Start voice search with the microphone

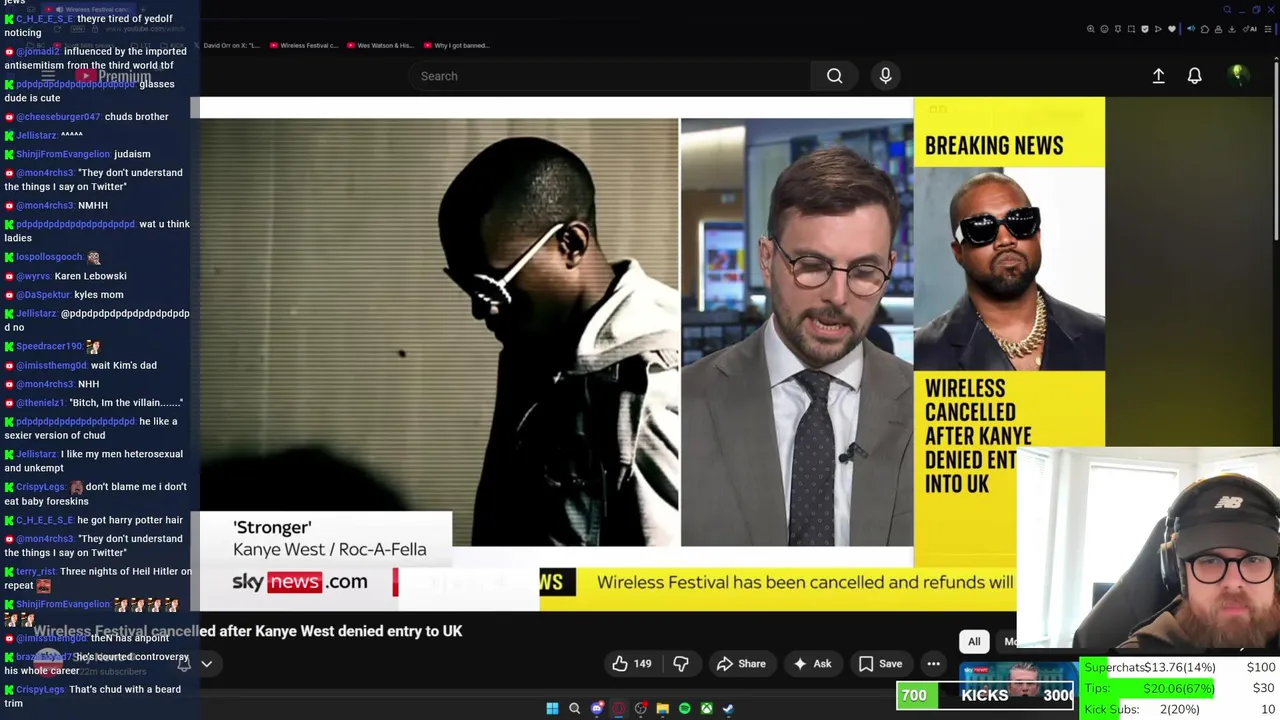coord(885,76)
